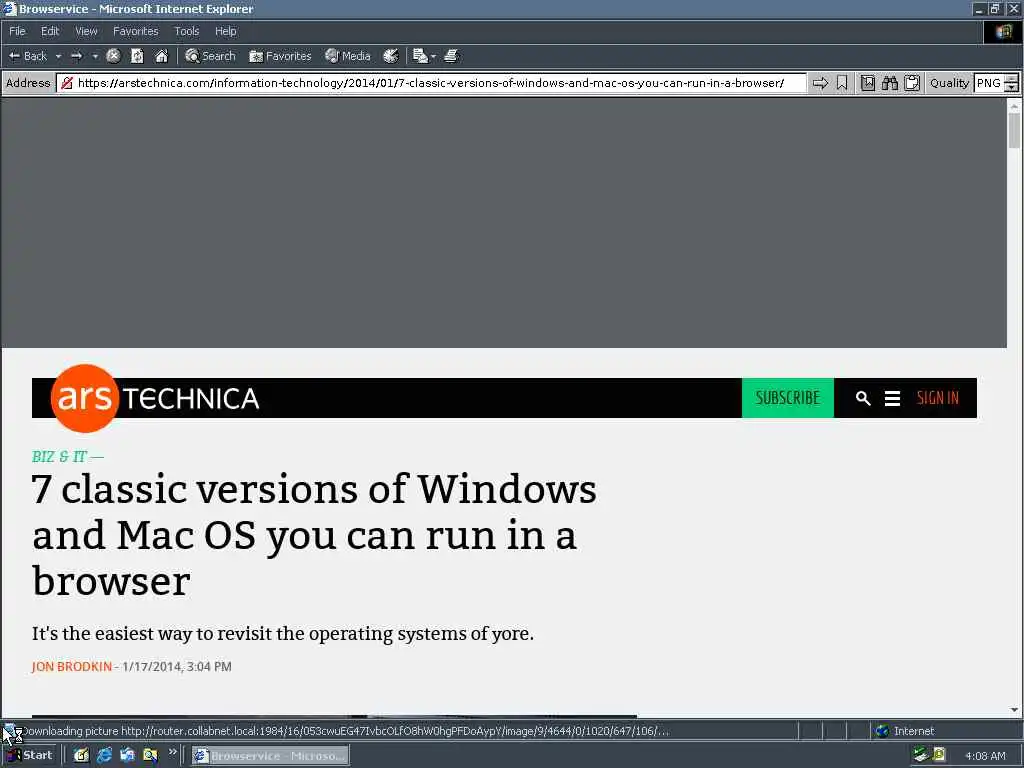Open the Ars Technica hamburger menu
Viewport: 1024px width, 768px height.
pos(892,398)
